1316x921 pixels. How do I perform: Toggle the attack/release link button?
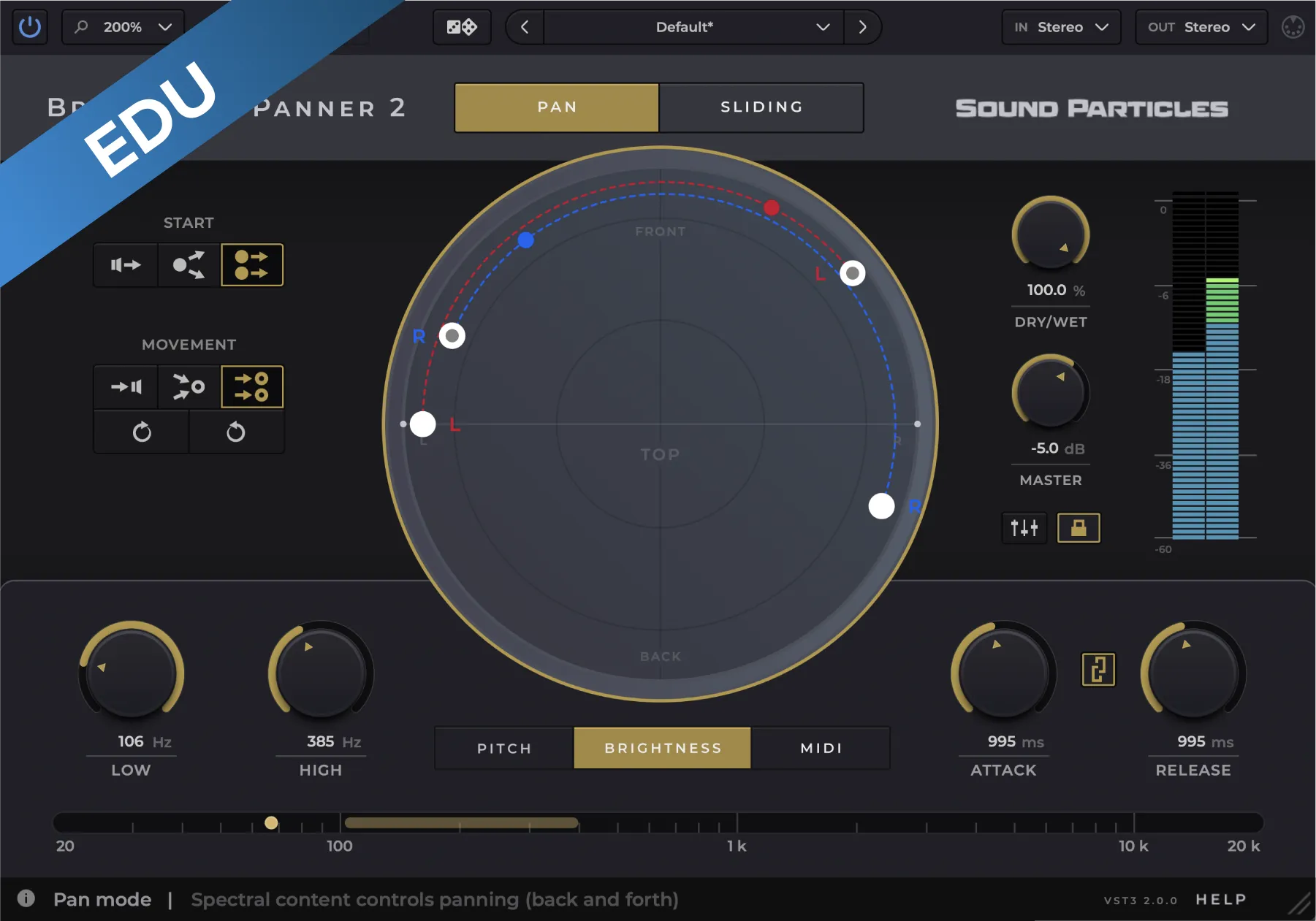[1098, 669]
